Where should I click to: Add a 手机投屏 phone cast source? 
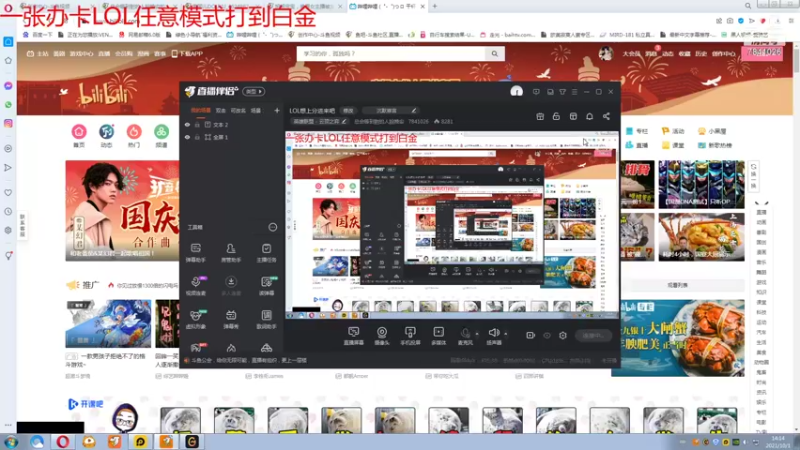[x=410, y=336]
